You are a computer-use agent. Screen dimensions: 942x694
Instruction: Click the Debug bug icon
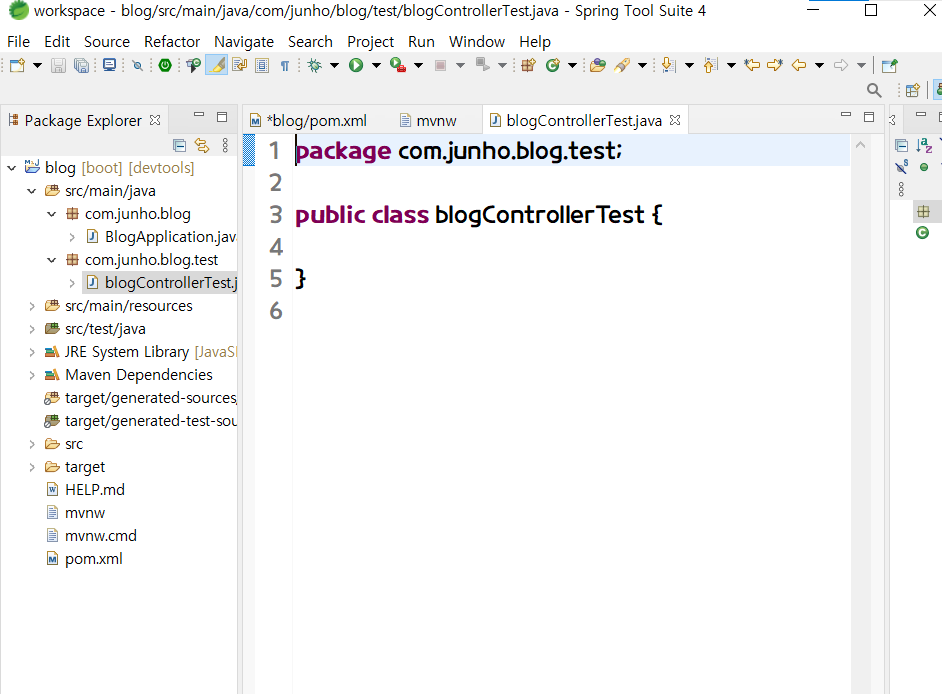[315, 65]
